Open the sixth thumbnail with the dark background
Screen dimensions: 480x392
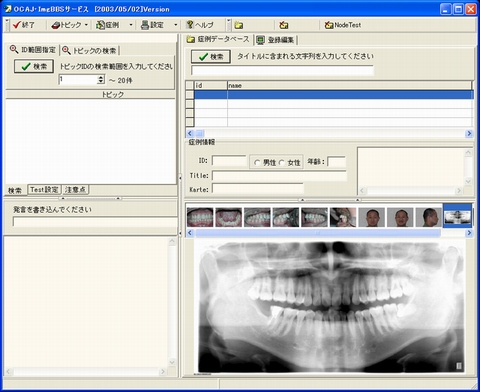343,217
